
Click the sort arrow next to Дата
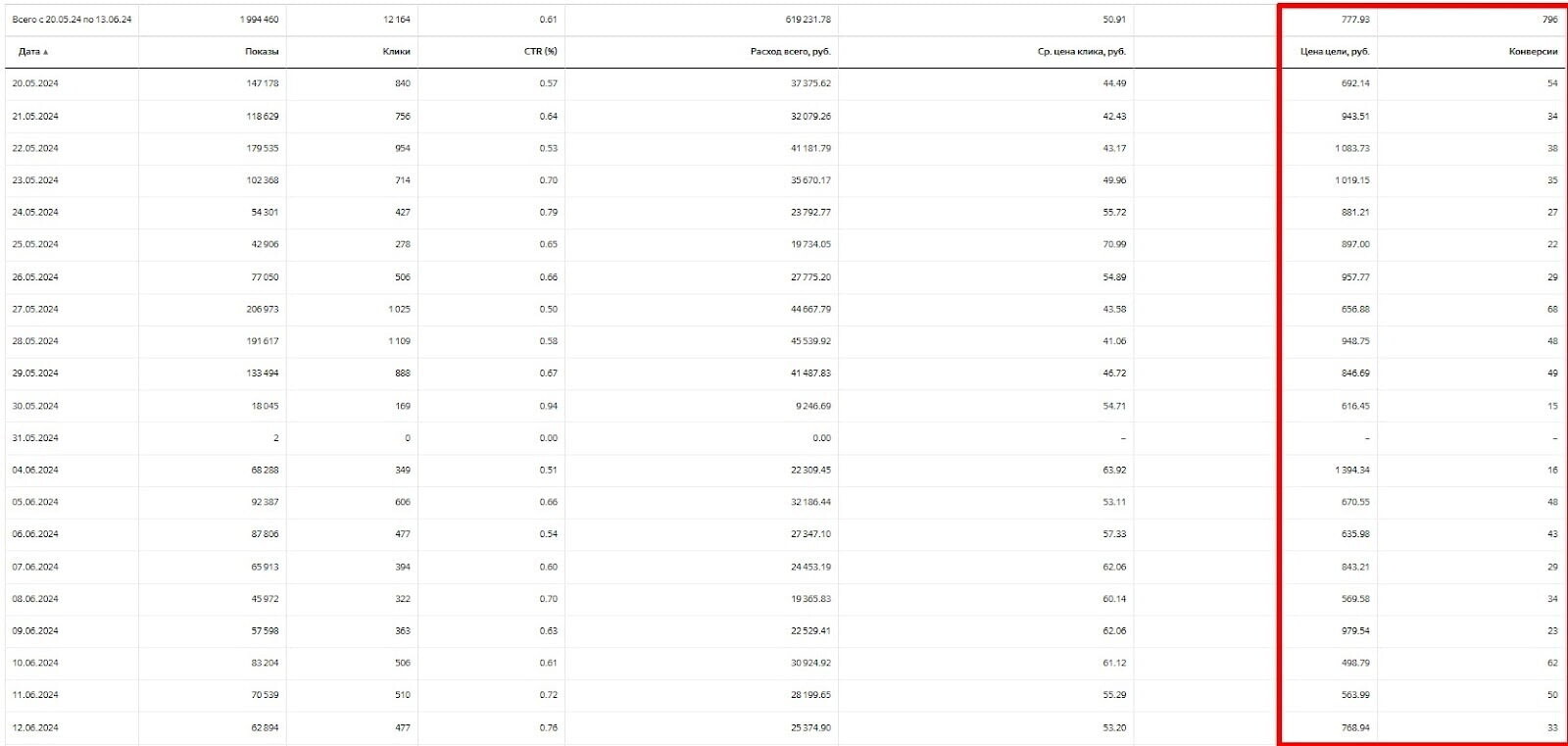[46, 52]
